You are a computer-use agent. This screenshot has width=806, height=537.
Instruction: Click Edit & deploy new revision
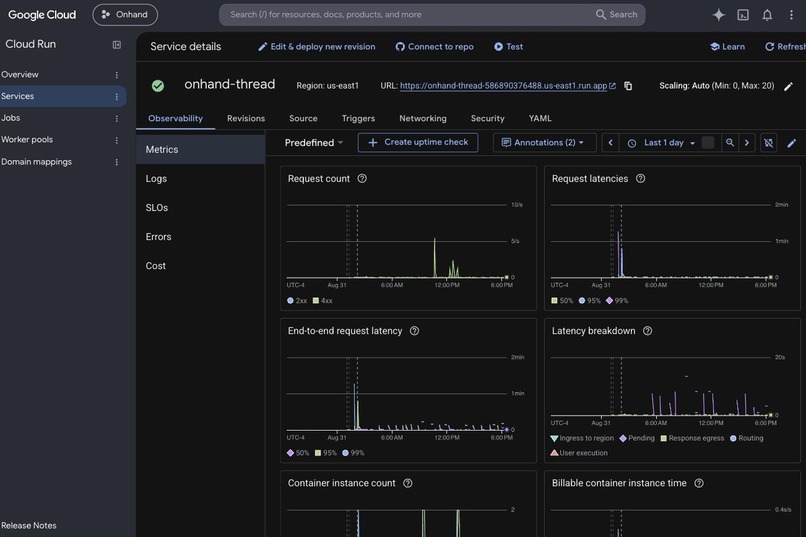[x=317, y=47]
